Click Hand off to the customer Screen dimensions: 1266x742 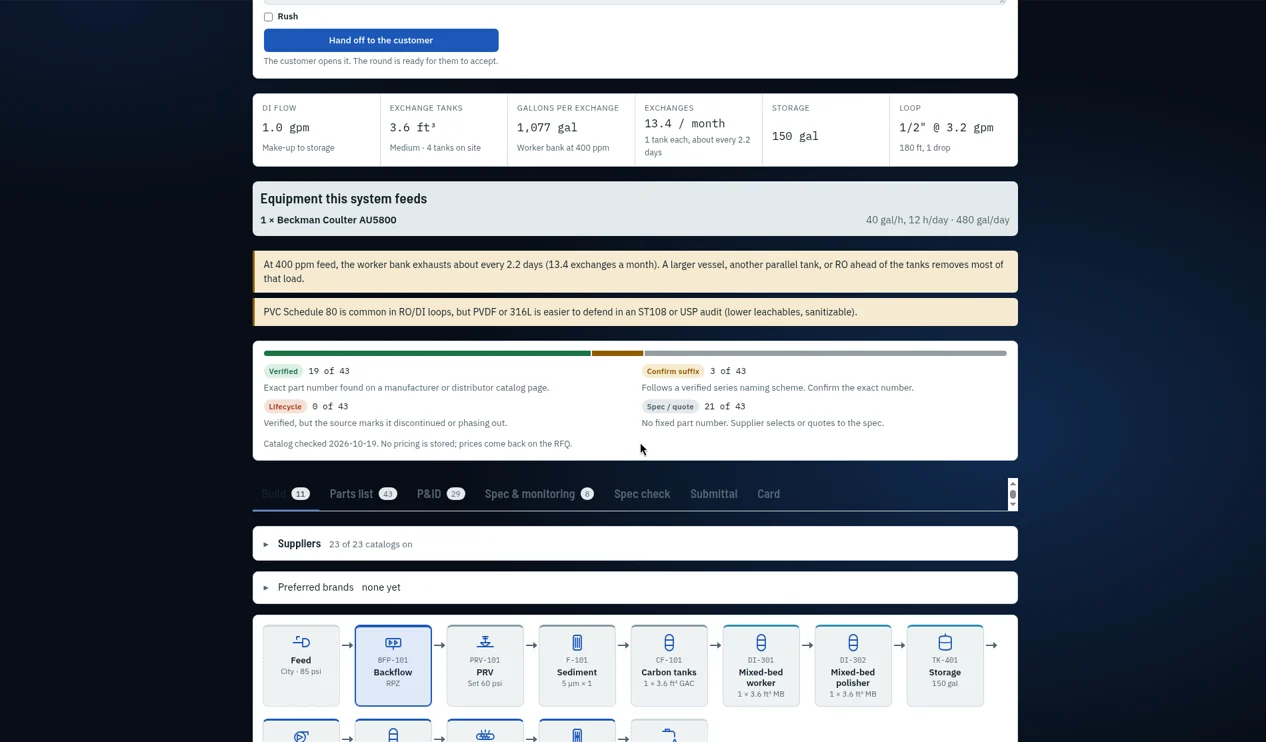(x=381, y=40)
